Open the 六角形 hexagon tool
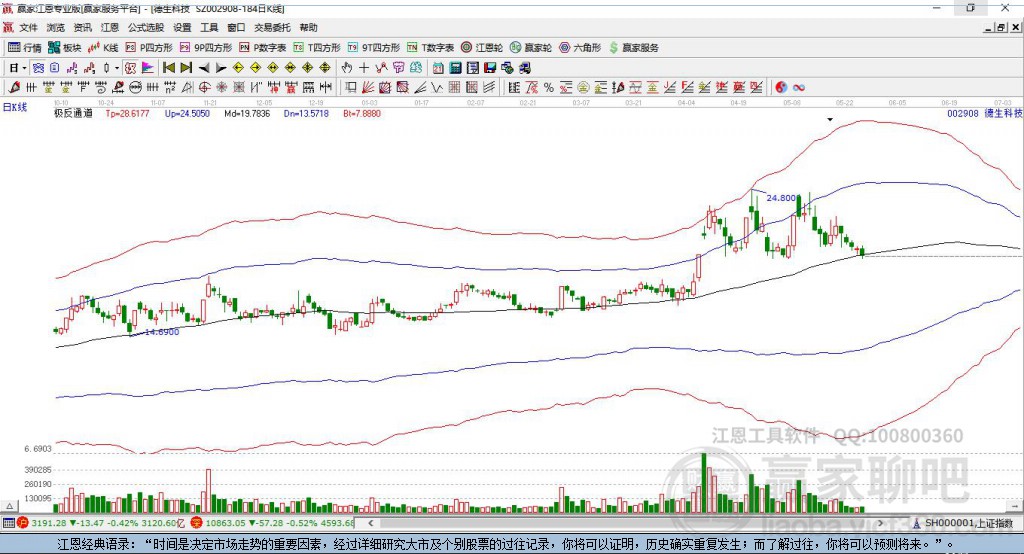Image resolution: width=1024 pixels, height=554 pixels. [580, 48]
